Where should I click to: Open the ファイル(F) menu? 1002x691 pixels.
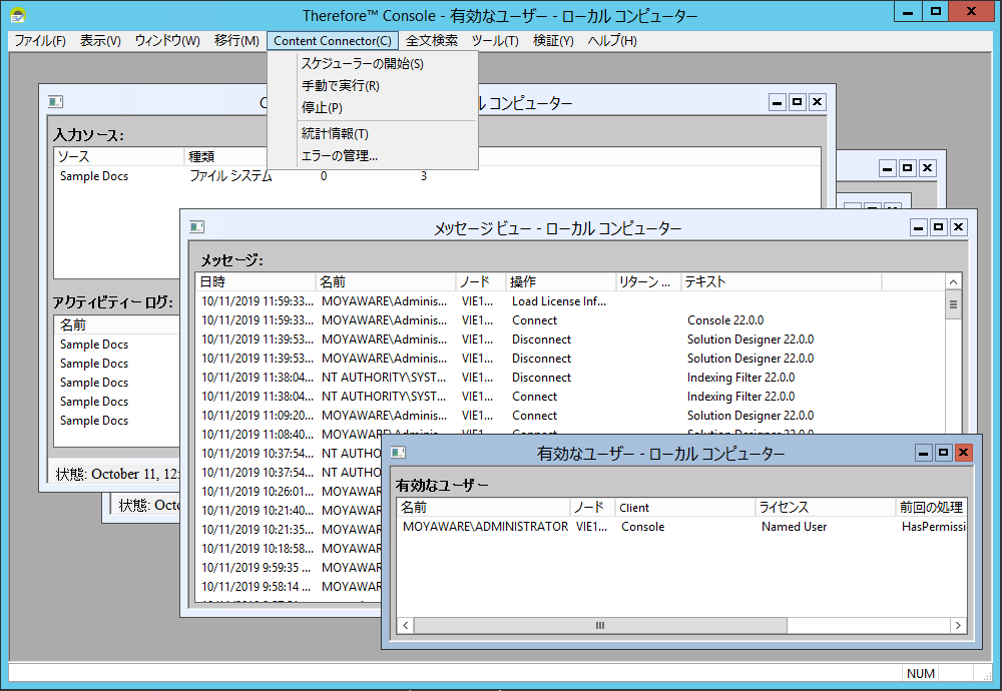(x=40, y=40)
